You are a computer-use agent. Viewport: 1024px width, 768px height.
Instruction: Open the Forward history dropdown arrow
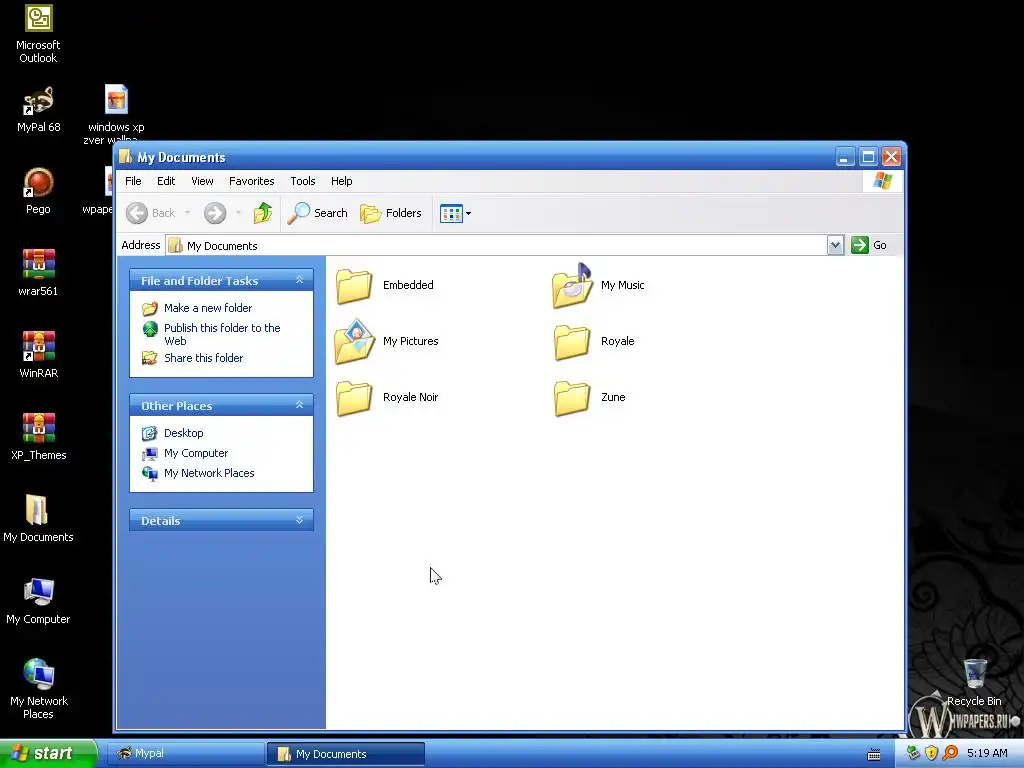[x=238, y=213]
